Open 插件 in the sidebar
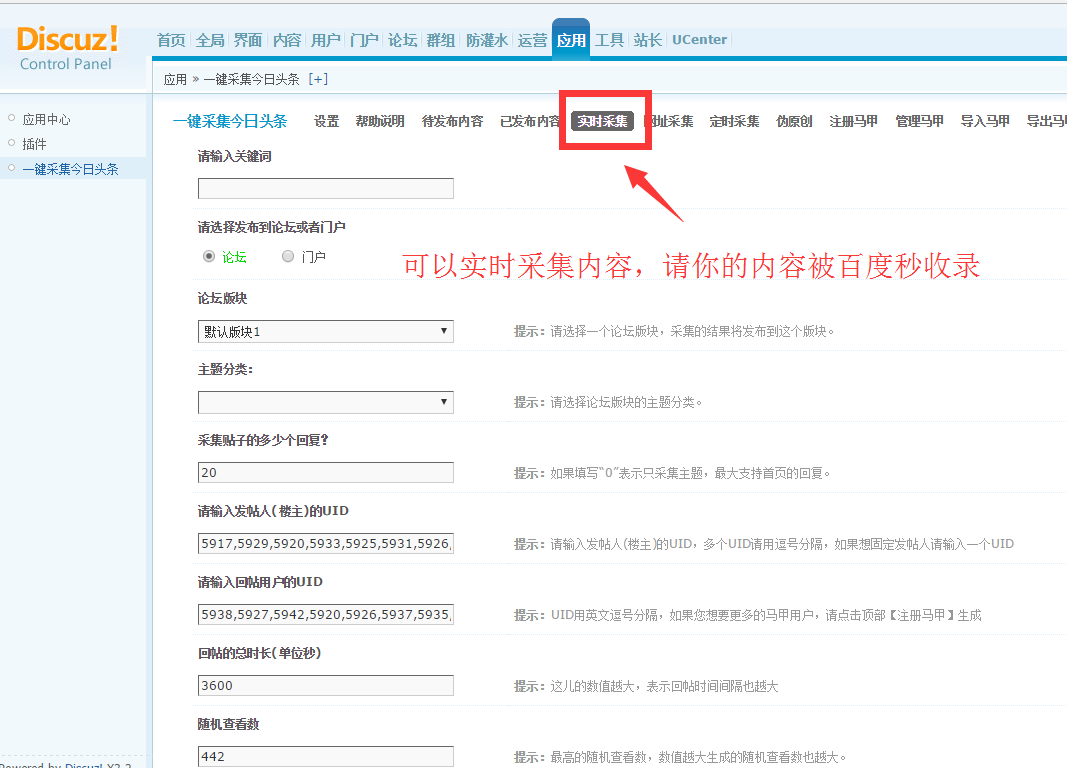 click(x=34, y=144)
